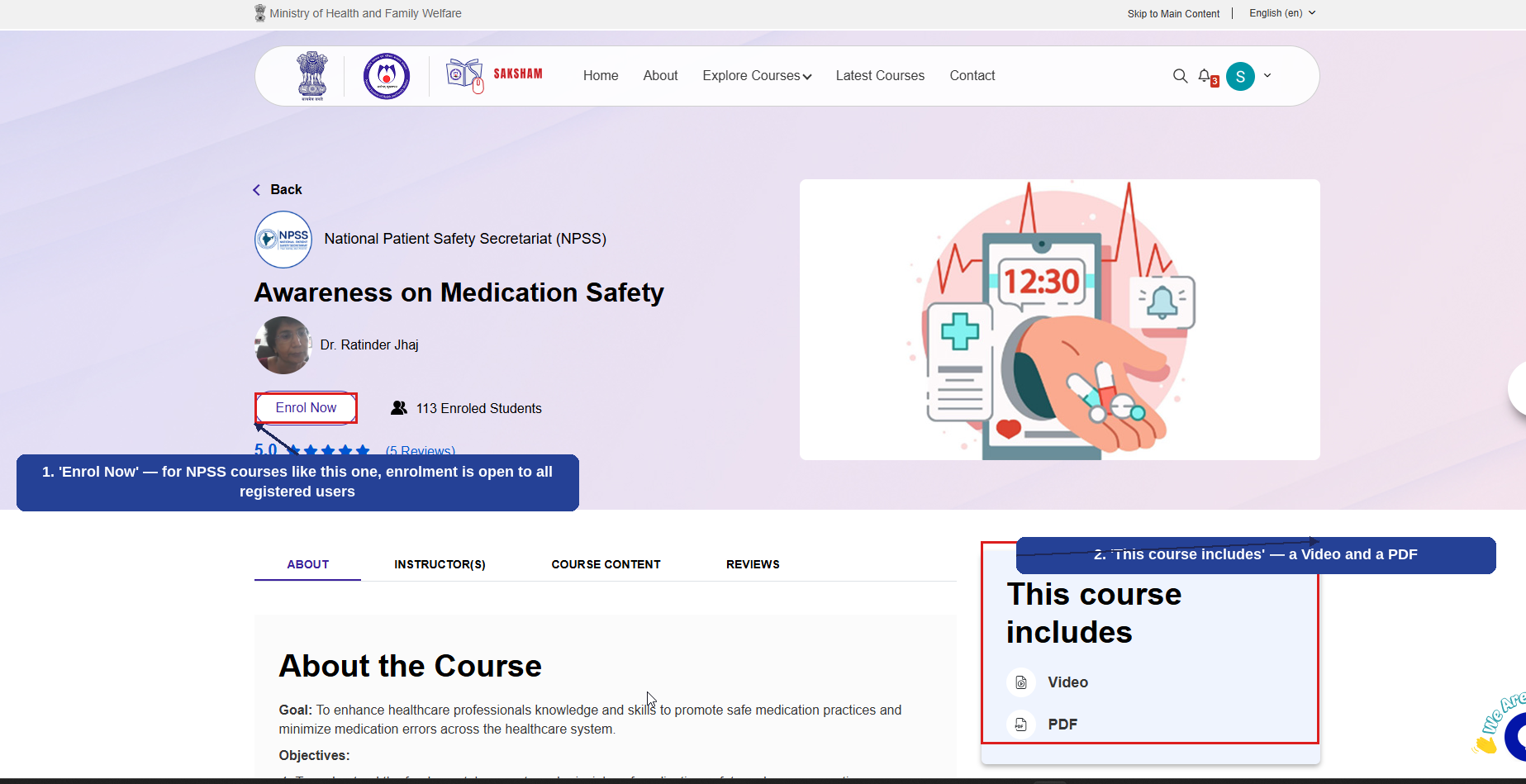The height and width of the screenshot is (784, 1526).
Task: Click the Awareness on Medication Safety title
Action: point(459,292)
